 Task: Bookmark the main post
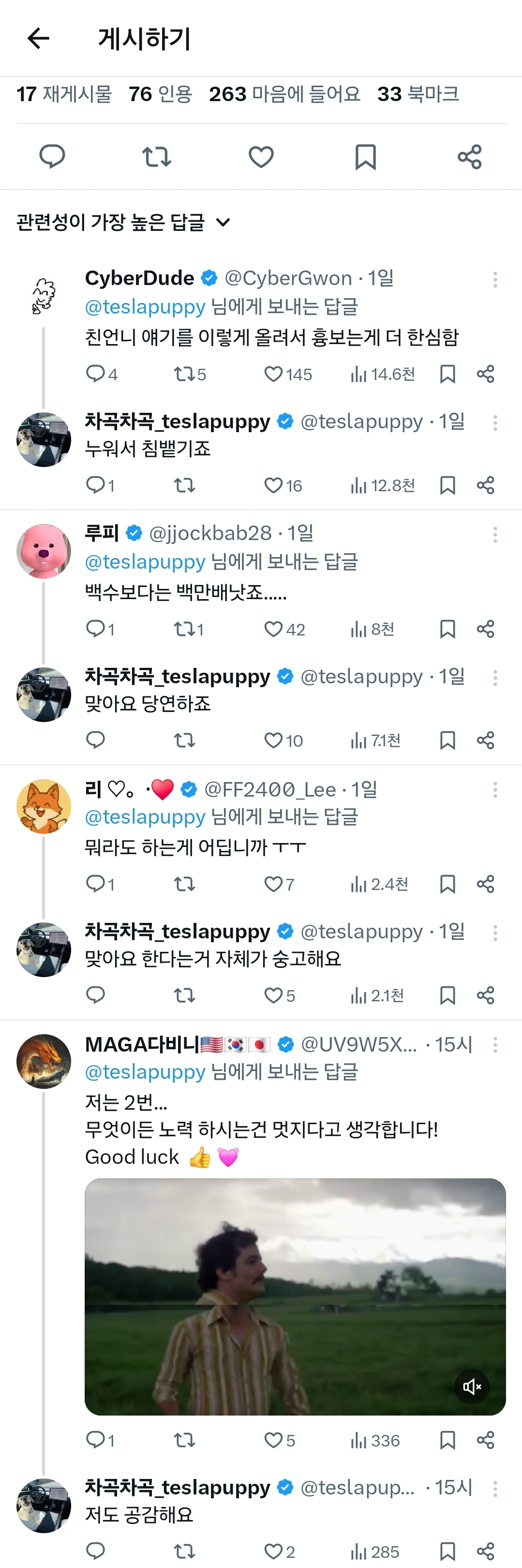coord(366,156)
